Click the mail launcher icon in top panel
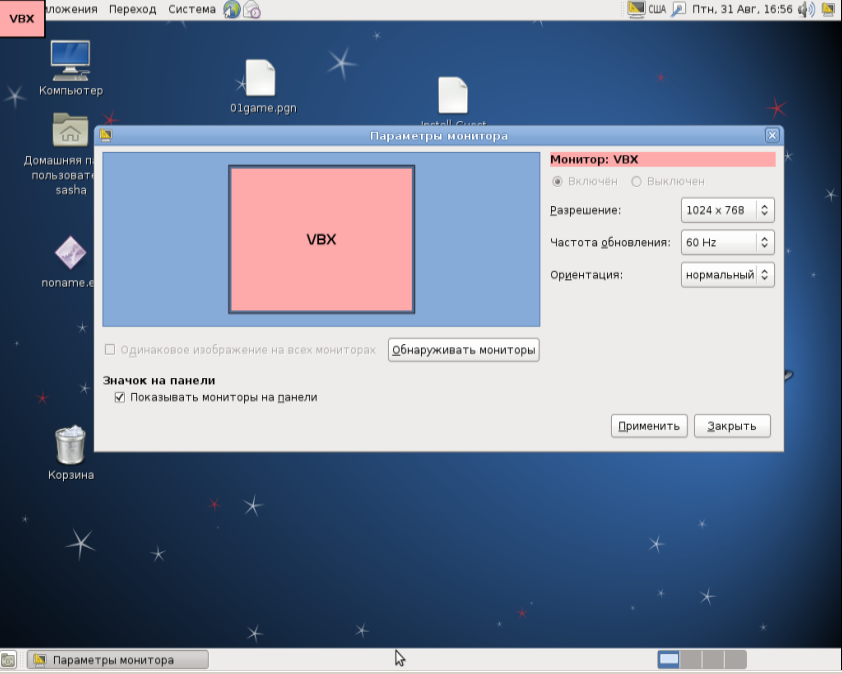The image size is (842, 674). (252, 9)
